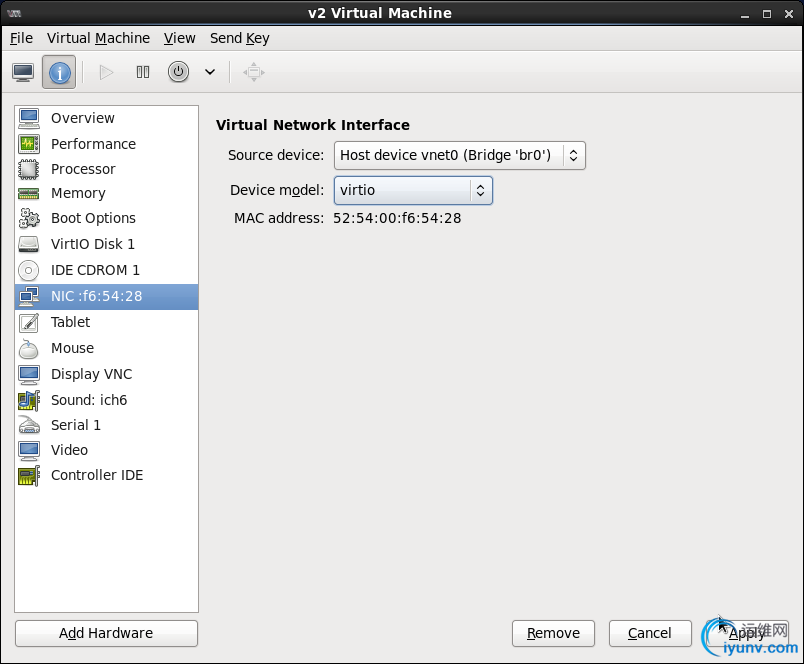Choose Display VNC from hardware list
The height and width of the screenshot is (664, 804).
pos(91,374)
